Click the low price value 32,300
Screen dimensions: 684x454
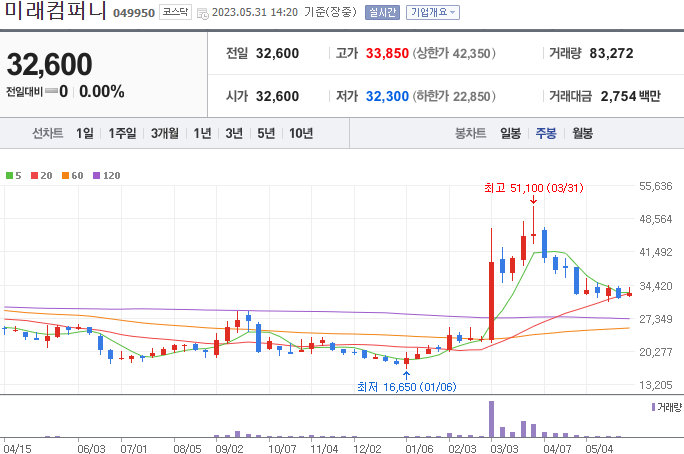(x=387, y=96)
